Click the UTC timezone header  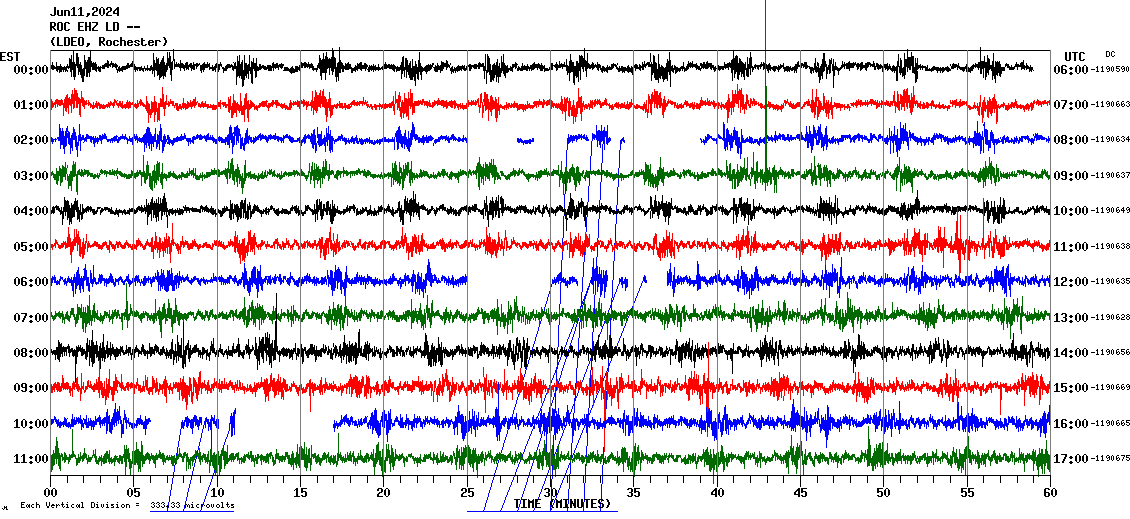click(1075, 56)
